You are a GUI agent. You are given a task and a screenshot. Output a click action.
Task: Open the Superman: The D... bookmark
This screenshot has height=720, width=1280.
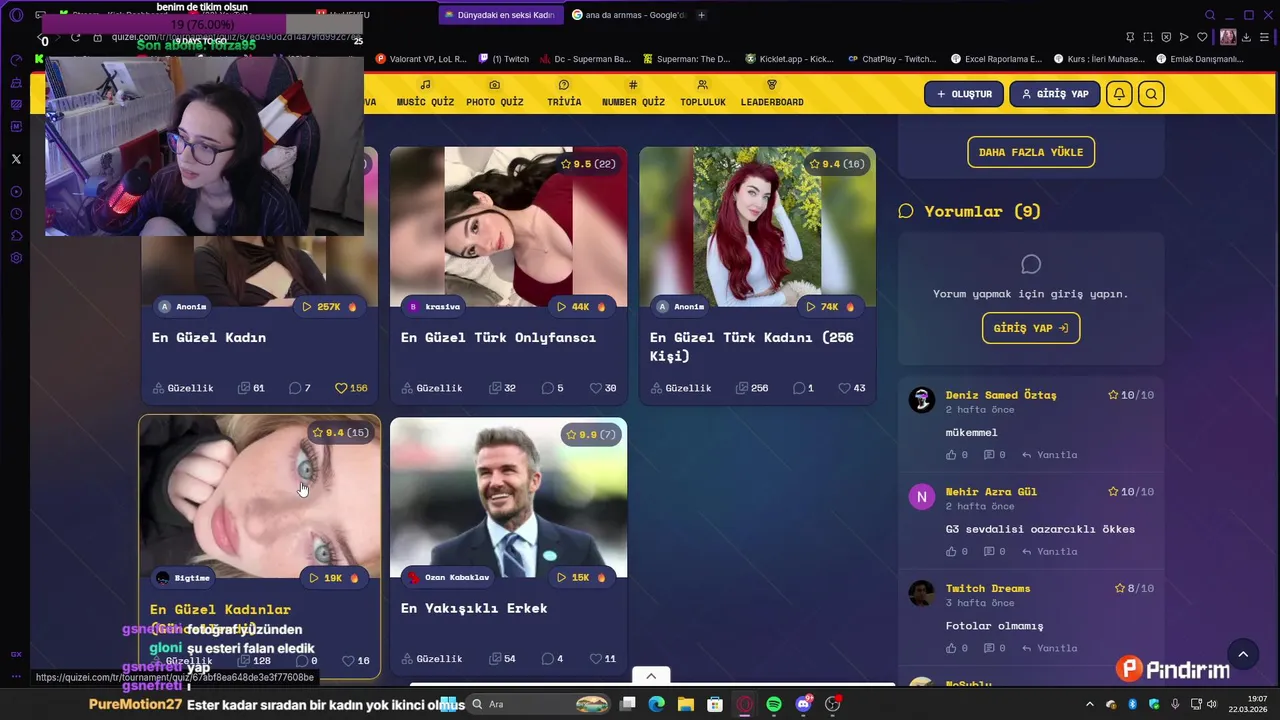tap(687, 59)
